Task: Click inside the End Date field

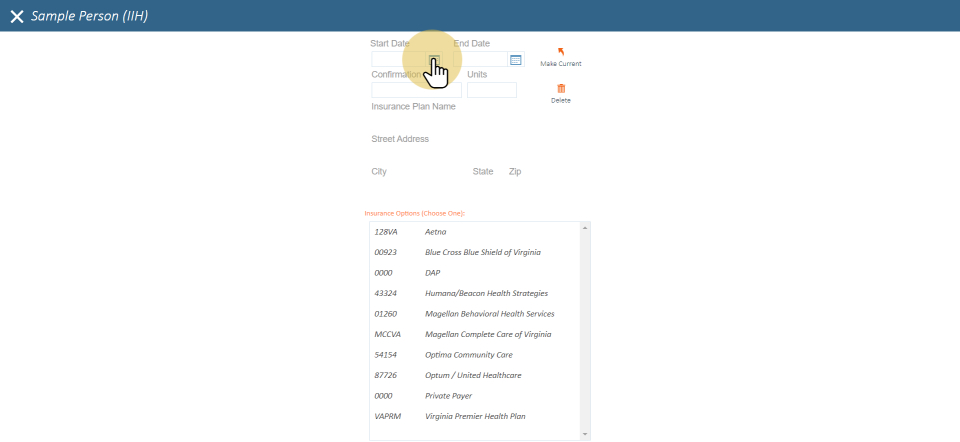Action: [x=480, y=60]
